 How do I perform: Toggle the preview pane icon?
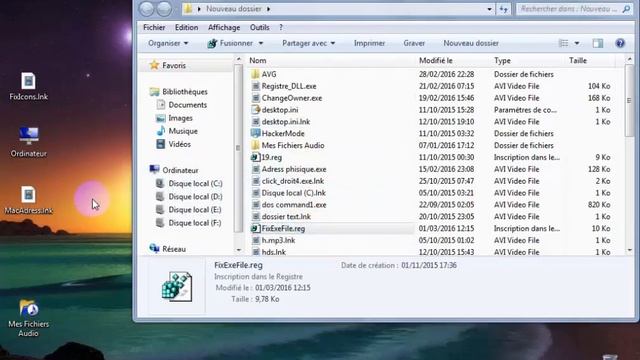pyautogui.click(x=598, y=43)
